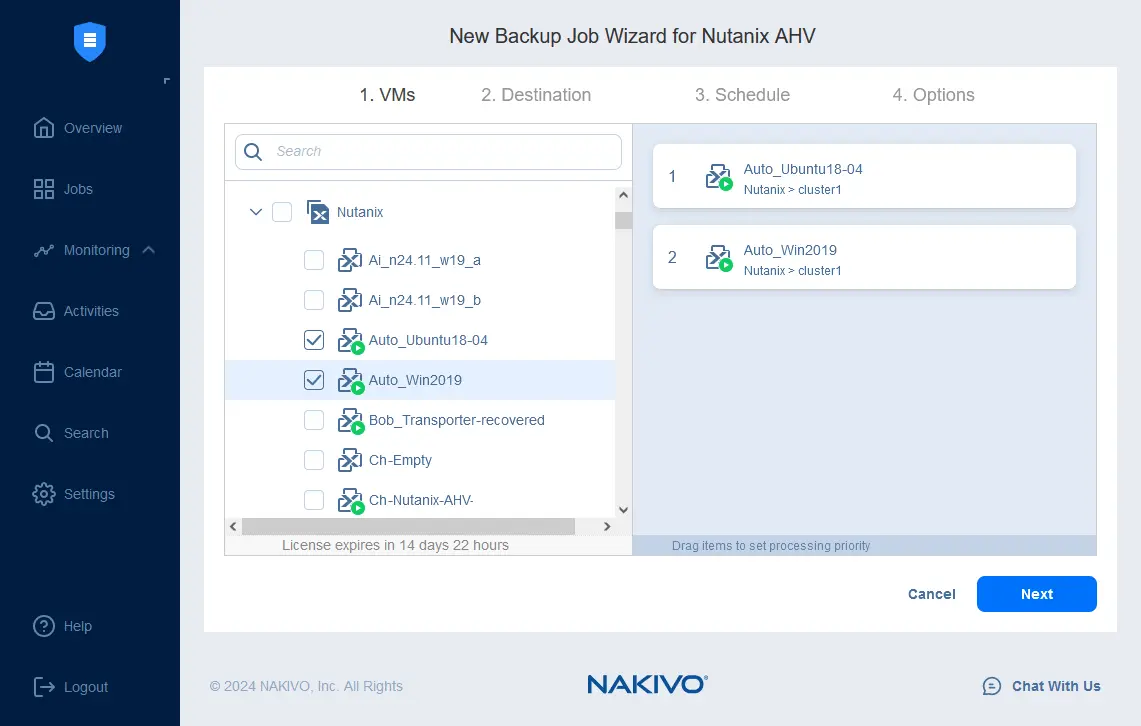Click the vertical scrollbar thumb of the VM tree
This screenshot has width=1141, height=726.
pyautogui.click(x=623, y=220)
